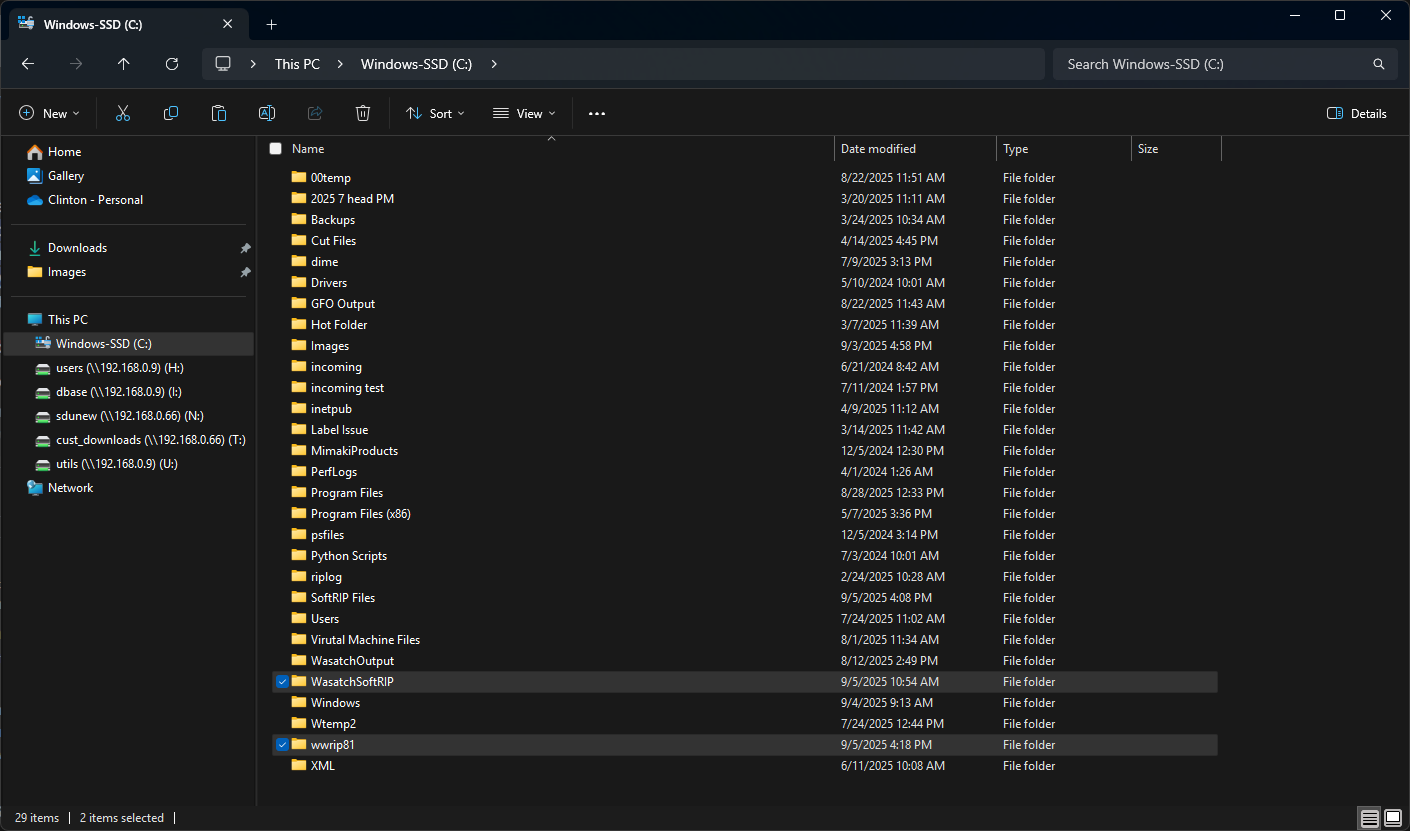Click the Copy icon in toolbar
Viewport: 1410px width, 831px height.
pyautogui.click(x=171, y=114)
